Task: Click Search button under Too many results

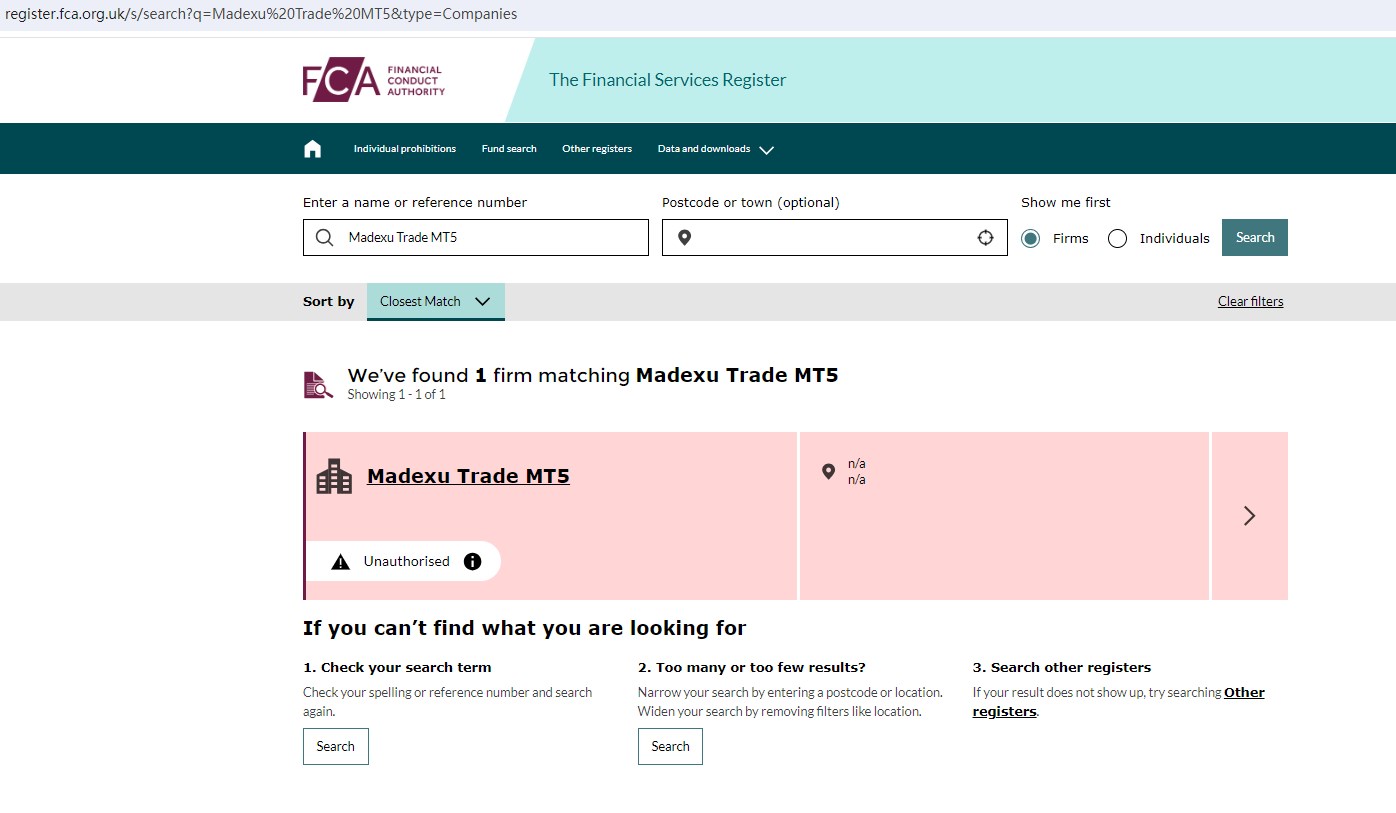Action: (x=670, y=747)
